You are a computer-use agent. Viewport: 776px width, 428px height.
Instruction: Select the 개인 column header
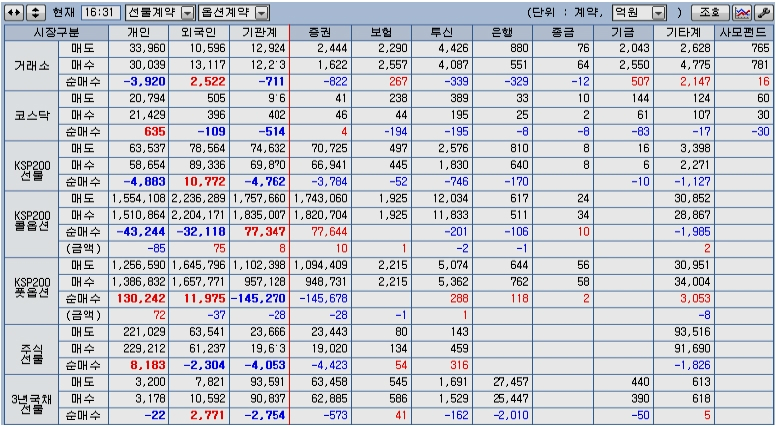(139, 33)
